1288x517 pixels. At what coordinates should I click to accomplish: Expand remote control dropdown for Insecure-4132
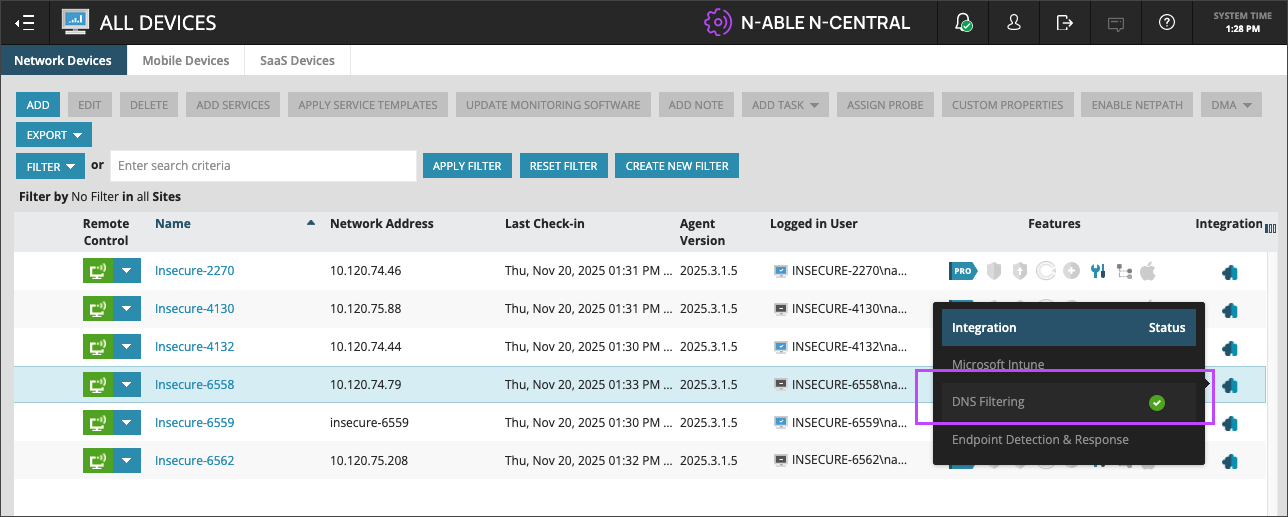pyautogui.click(x=125, y=347)
